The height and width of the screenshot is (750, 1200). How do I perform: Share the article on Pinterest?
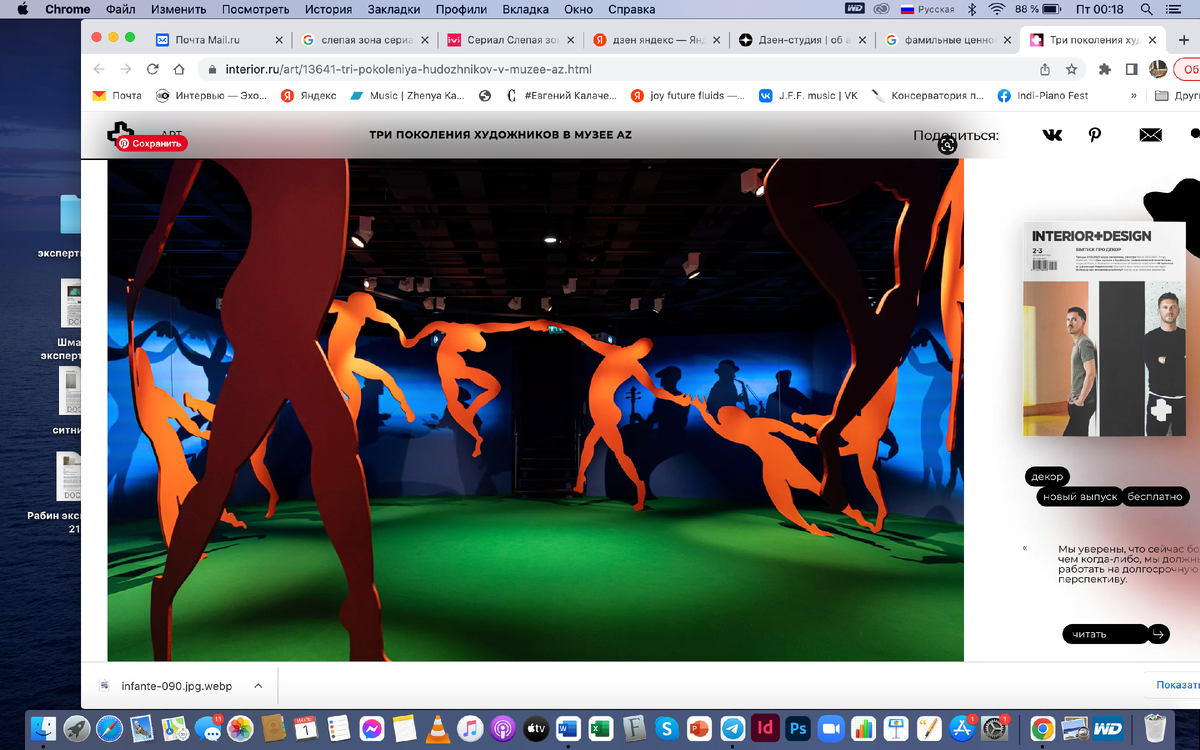[x=1095, y=135]
